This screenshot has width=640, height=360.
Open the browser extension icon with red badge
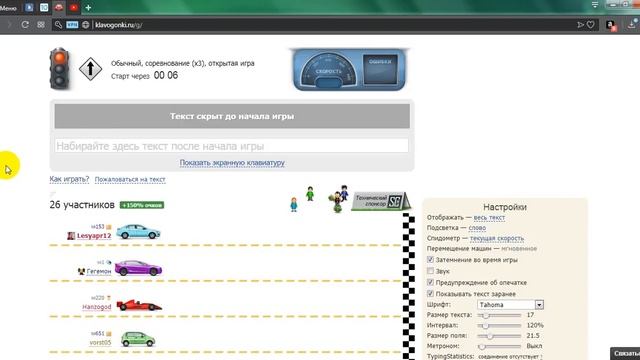click(611, 25)
